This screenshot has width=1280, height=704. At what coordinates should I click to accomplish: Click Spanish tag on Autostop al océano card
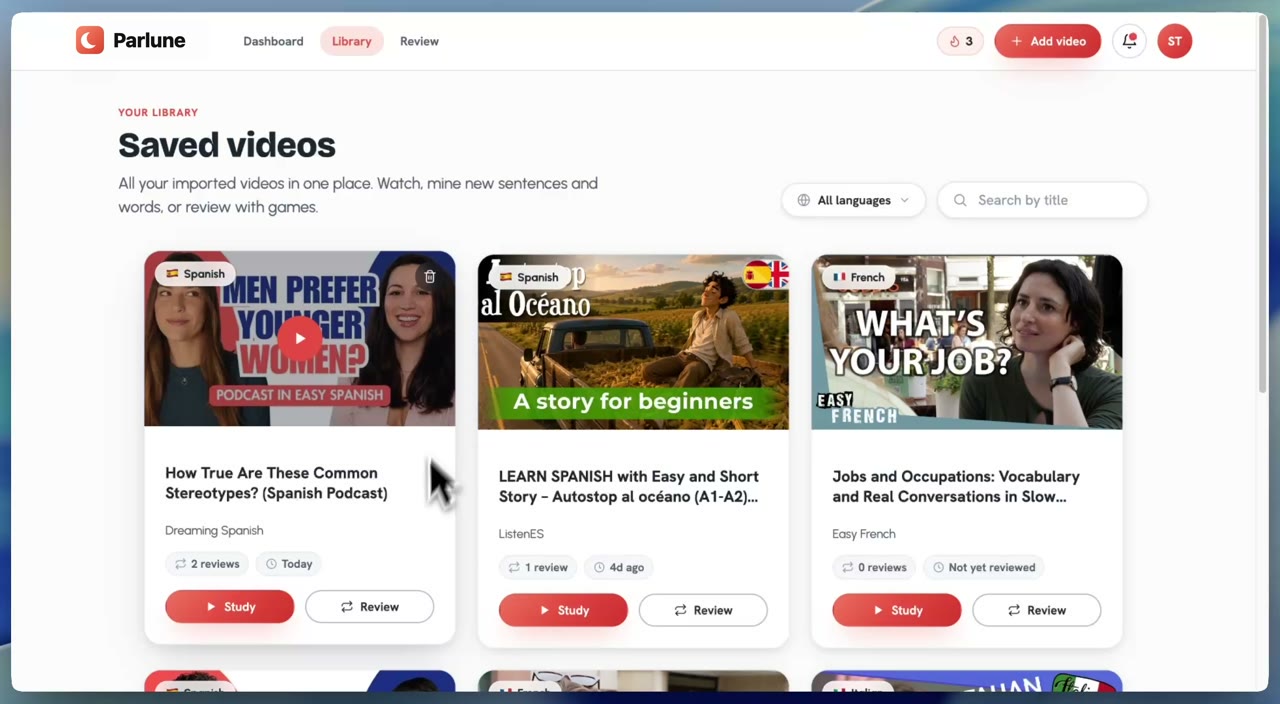pyautogui.click(x=529, y=277)
